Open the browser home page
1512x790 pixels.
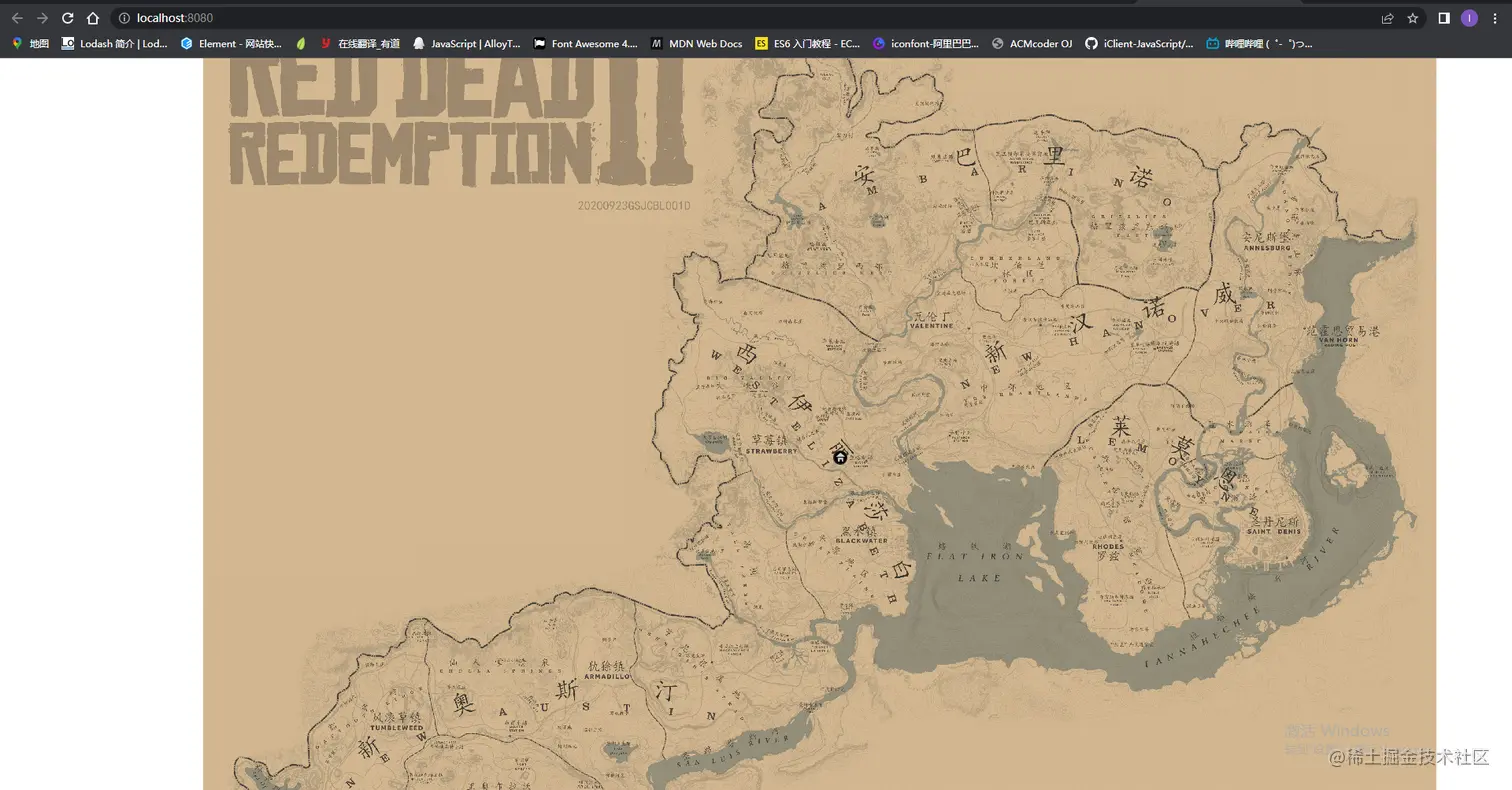click(x=93, y=18)
